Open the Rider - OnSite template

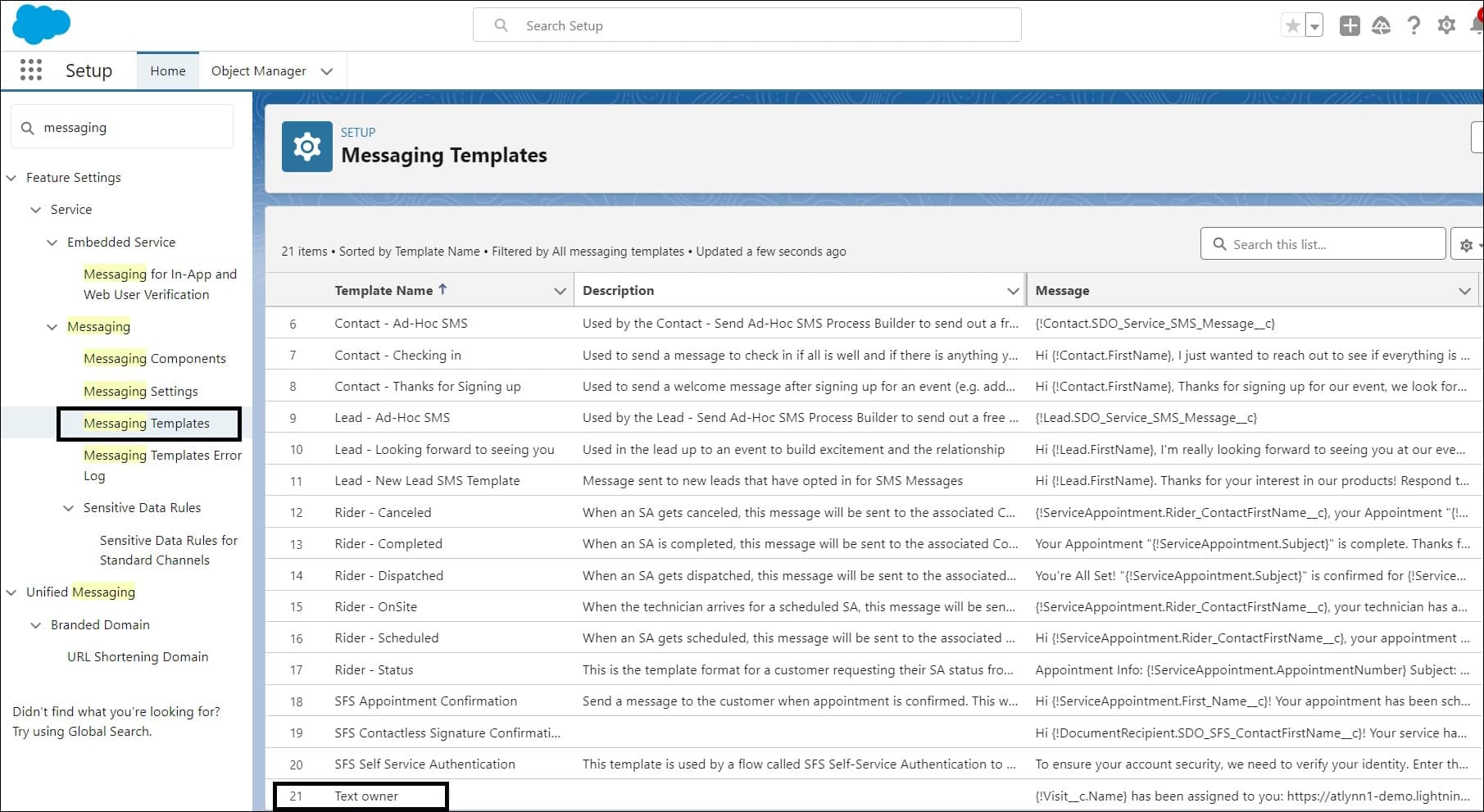375,607
